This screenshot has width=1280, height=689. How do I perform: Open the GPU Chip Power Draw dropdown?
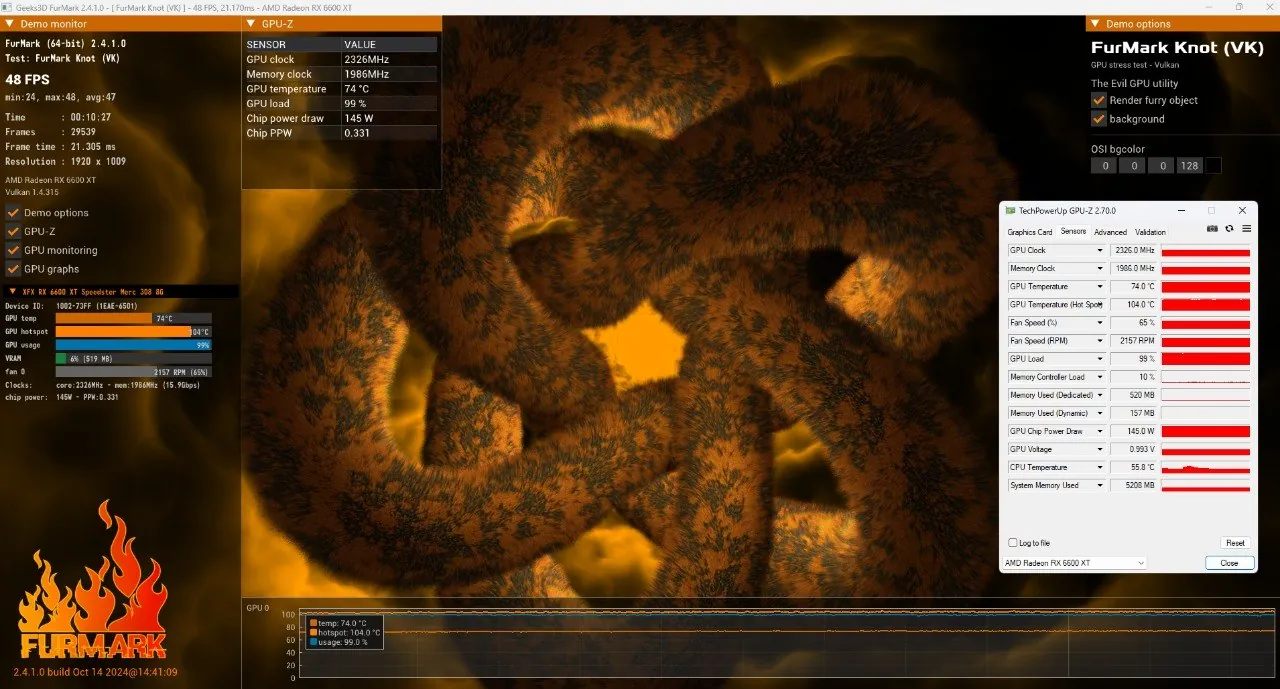click(x=1100, y=431)
